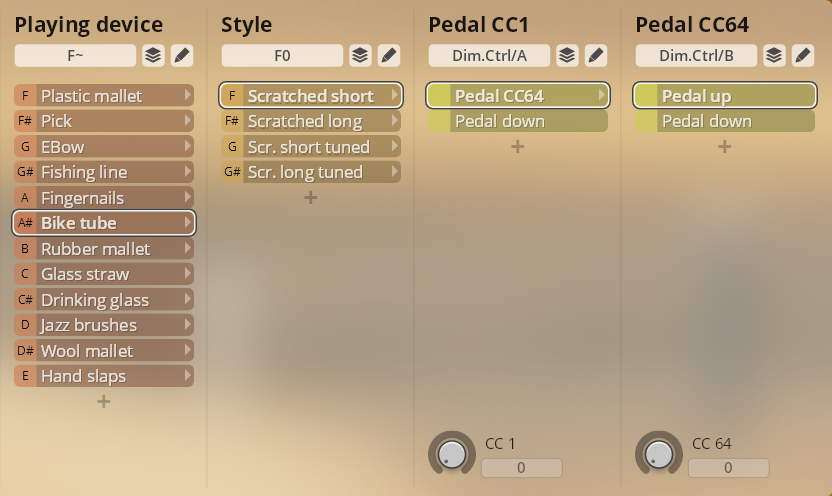Click the F# key label beside Pick
Viewport: 832px width, 496px height.
[x=25, y=121]
